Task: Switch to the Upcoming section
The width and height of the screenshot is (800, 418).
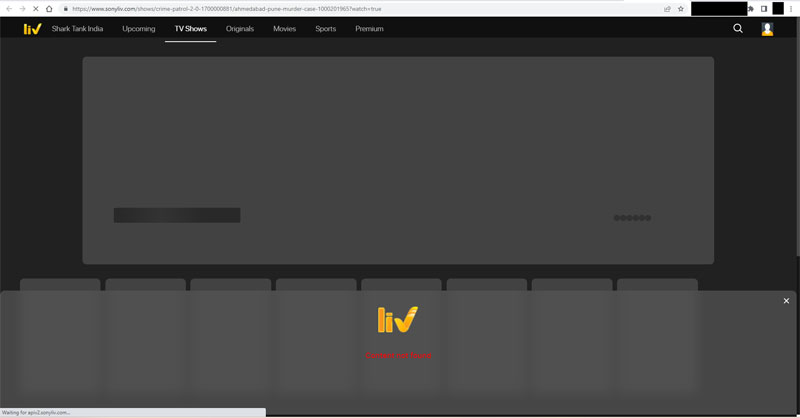Action: (x=139, y=29)
